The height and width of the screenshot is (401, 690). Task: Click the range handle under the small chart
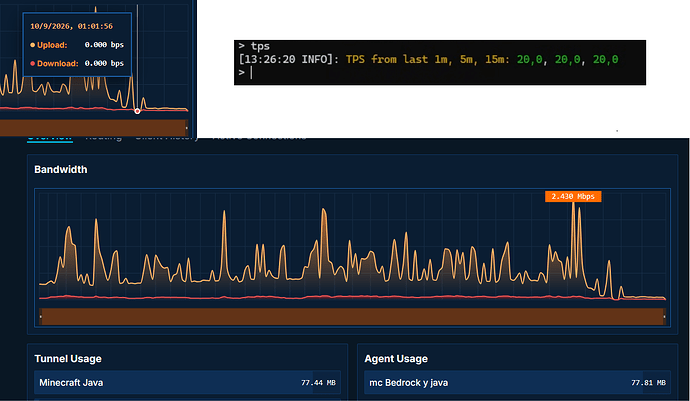187,128
